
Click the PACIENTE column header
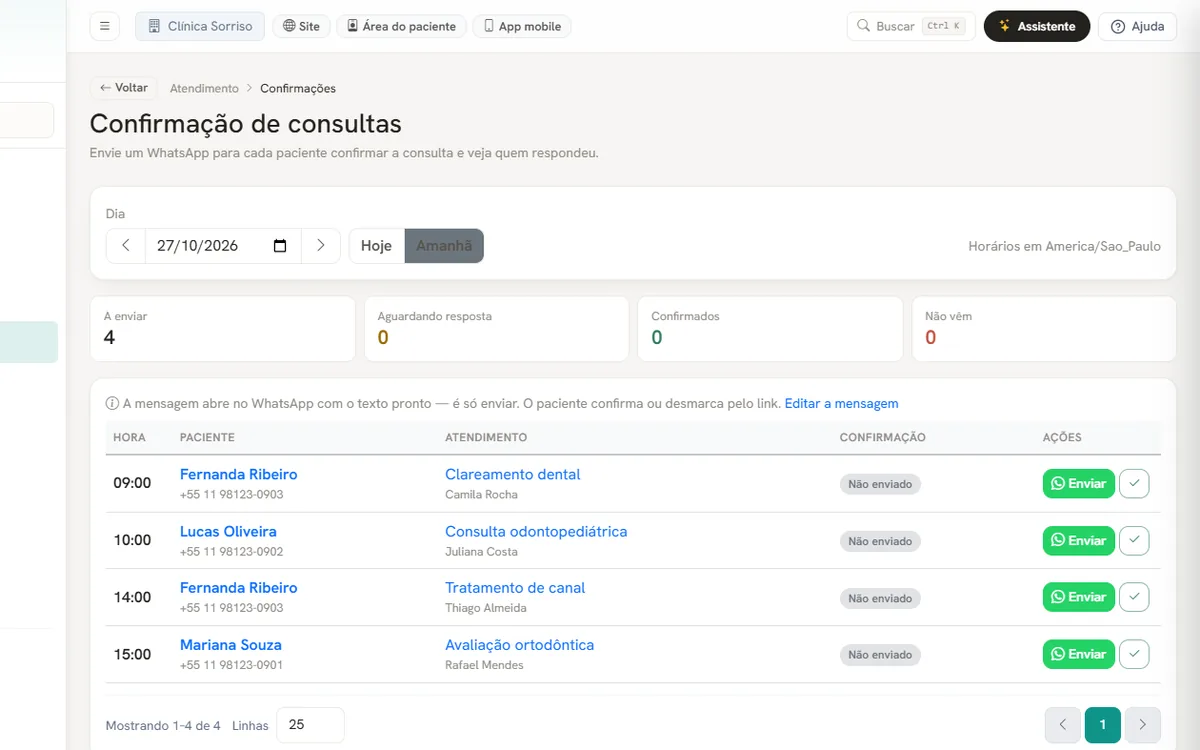(x=207, y=438)
